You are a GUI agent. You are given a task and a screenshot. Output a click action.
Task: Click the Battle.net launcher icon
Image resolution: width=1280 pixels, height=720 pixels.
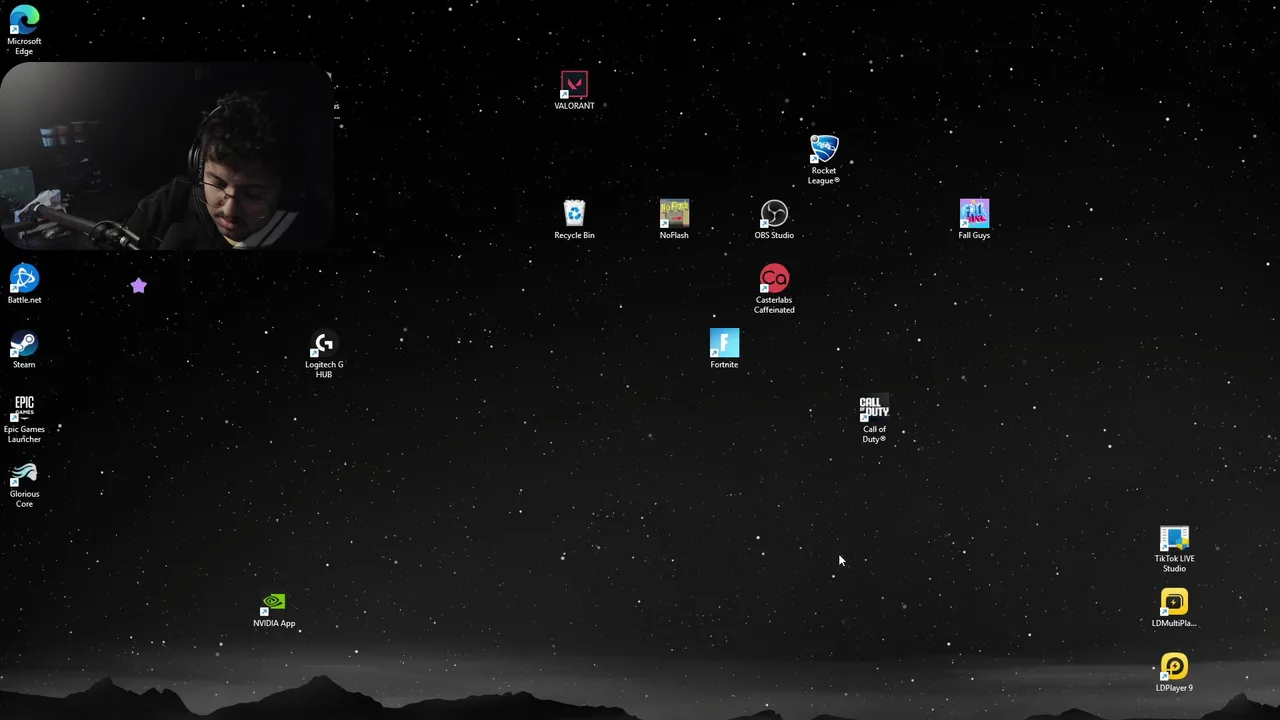[x=24, y=284]
